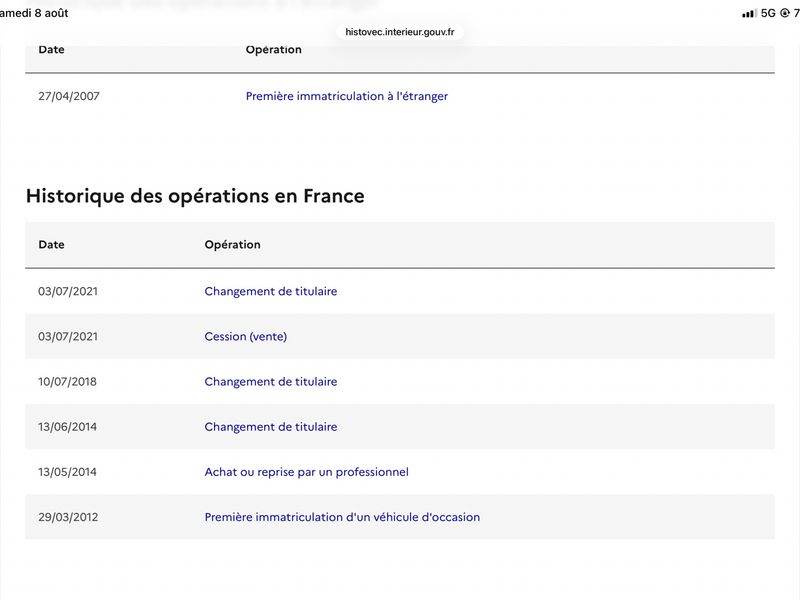Tap the 5G network indicator

click(x=768, y=13)
